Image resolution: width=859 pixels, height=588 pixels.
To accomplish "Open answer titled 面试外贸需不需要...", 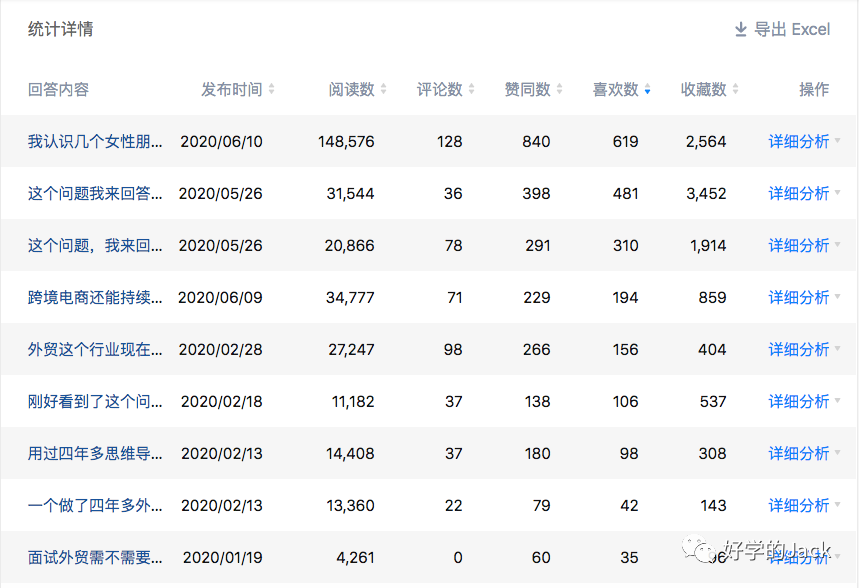I will 95,558.
